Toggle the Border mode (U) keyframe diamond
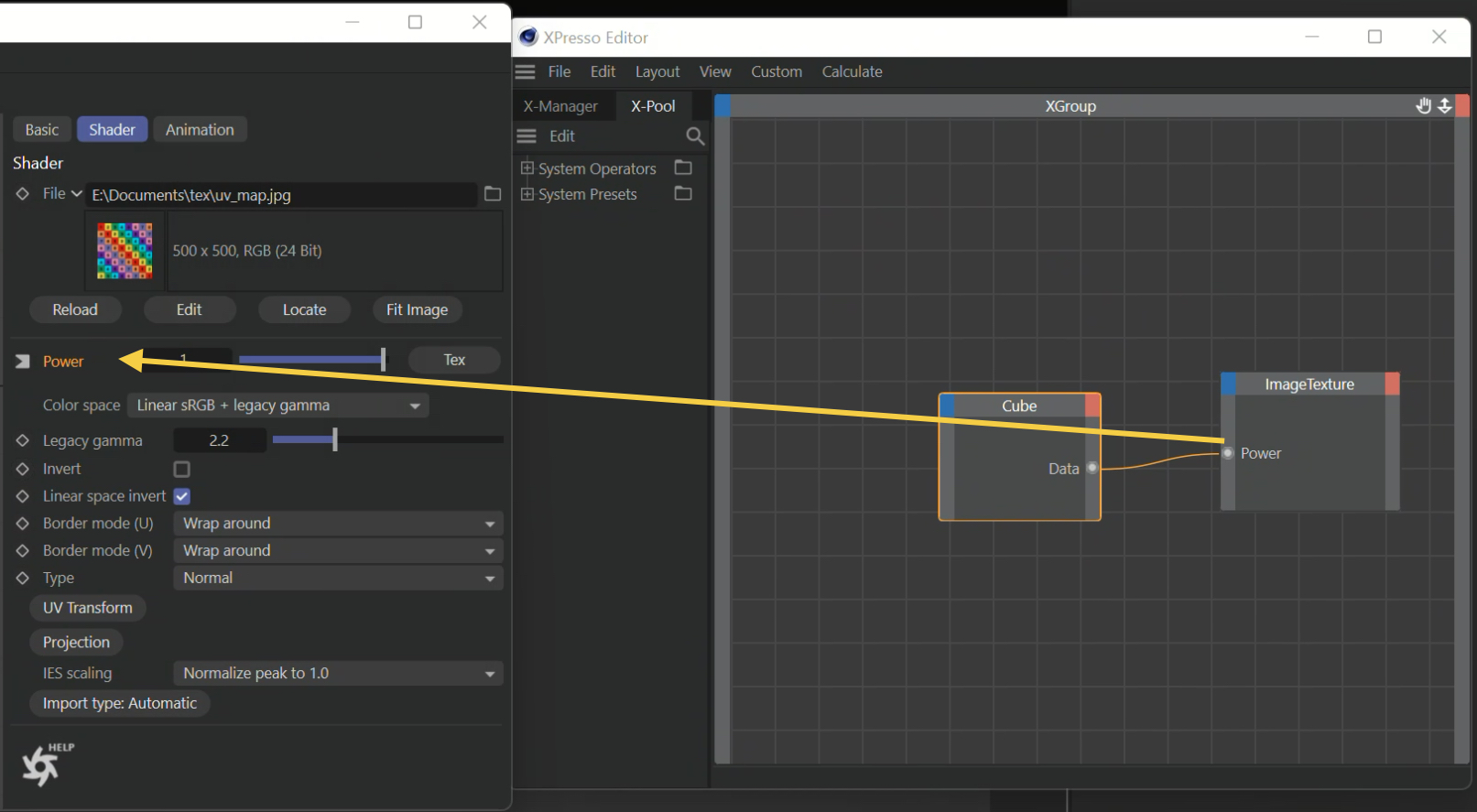 [23, 524]
